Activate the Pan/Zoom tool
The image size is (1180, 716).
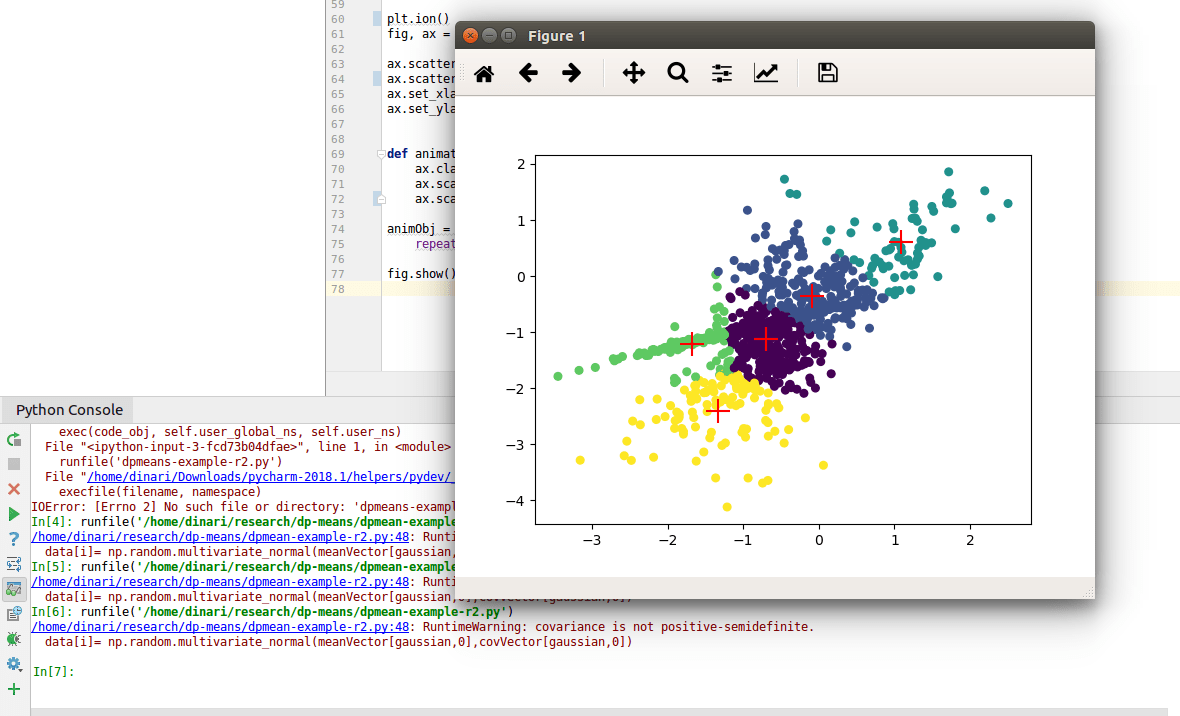[634, 72]
